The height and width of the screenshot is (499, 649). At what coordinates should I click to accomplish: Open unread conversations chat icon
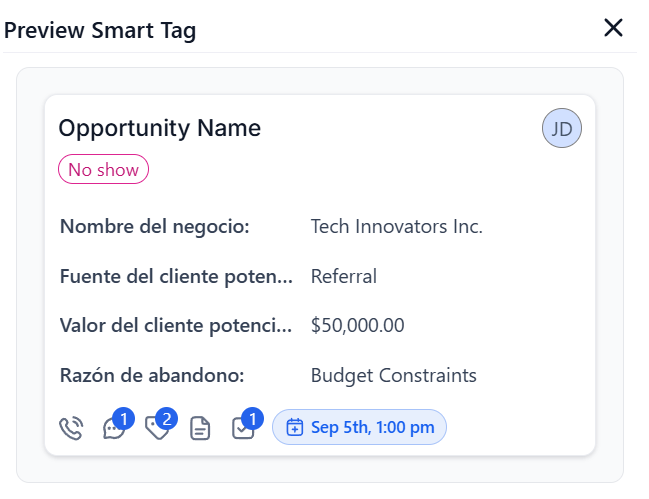[x=114, y=429]
